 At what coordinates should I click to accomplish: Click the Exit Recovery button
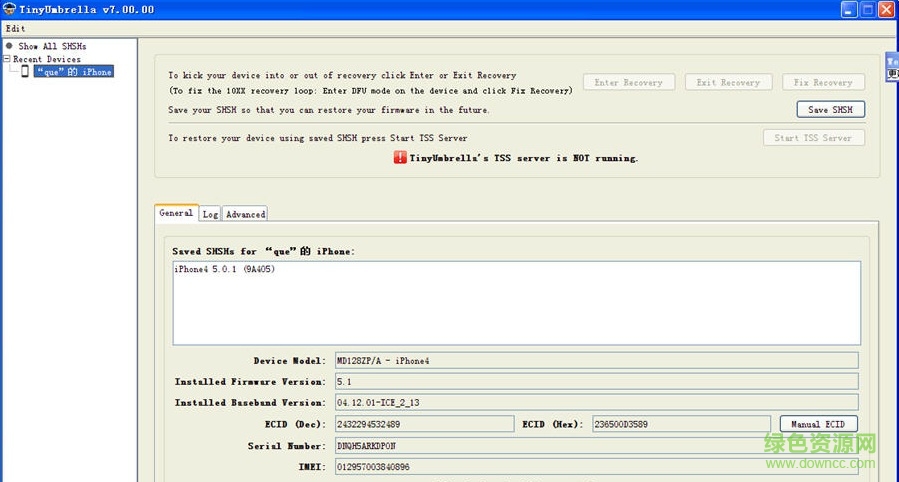click(728, 83)
